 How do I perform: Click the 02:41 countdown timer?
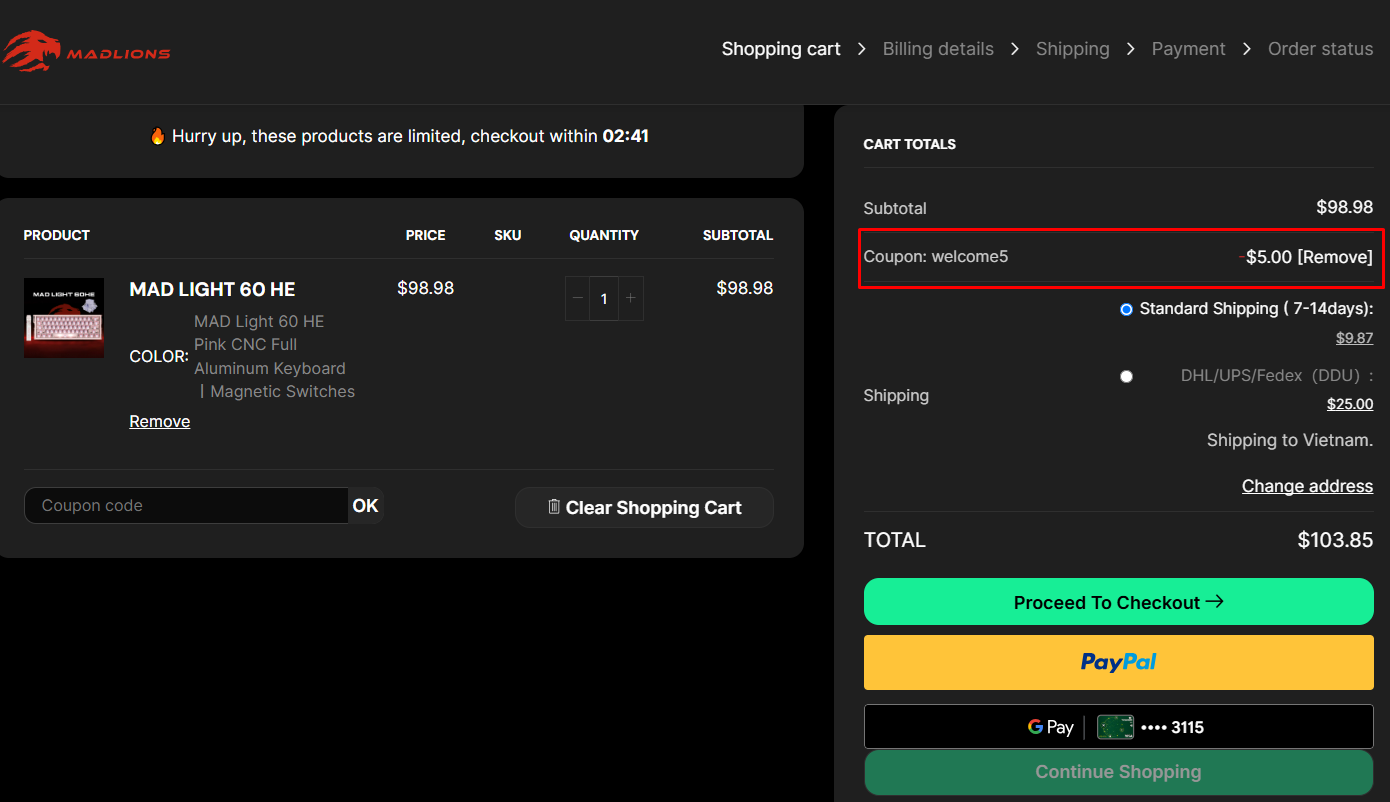click(x=626, y=136)
